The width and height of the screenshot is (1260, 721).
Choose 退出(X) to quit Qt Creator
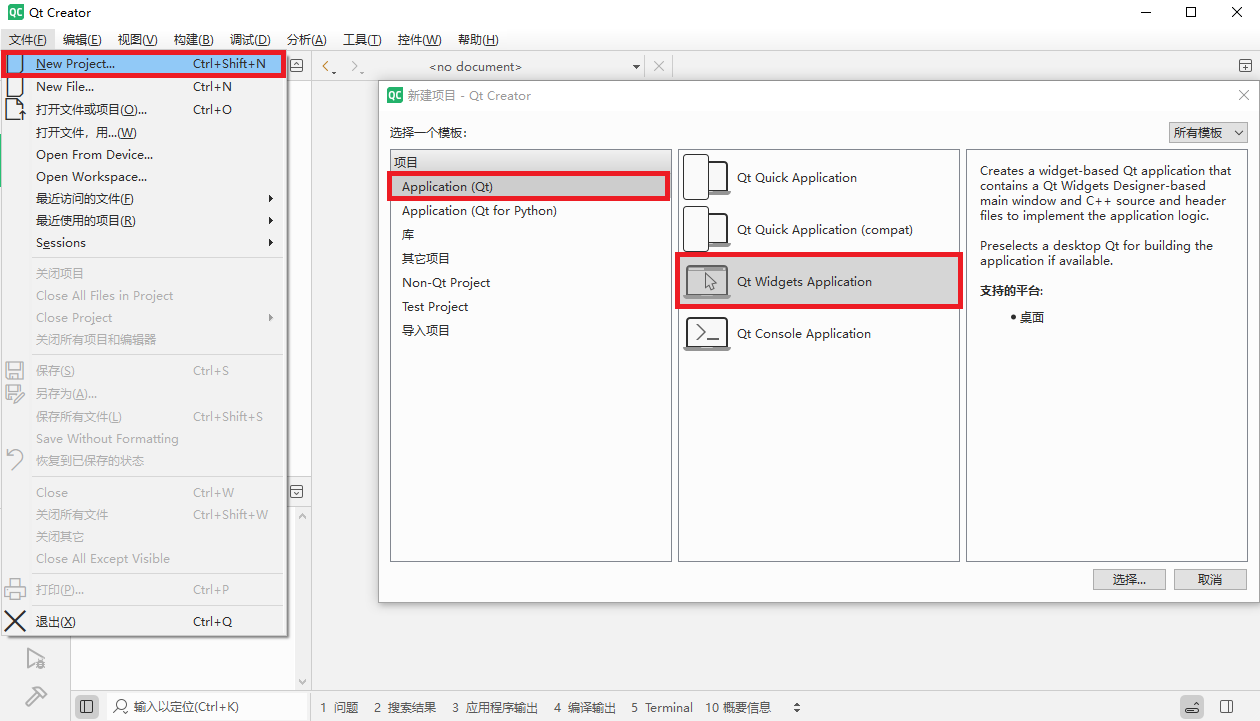[144, 621]
